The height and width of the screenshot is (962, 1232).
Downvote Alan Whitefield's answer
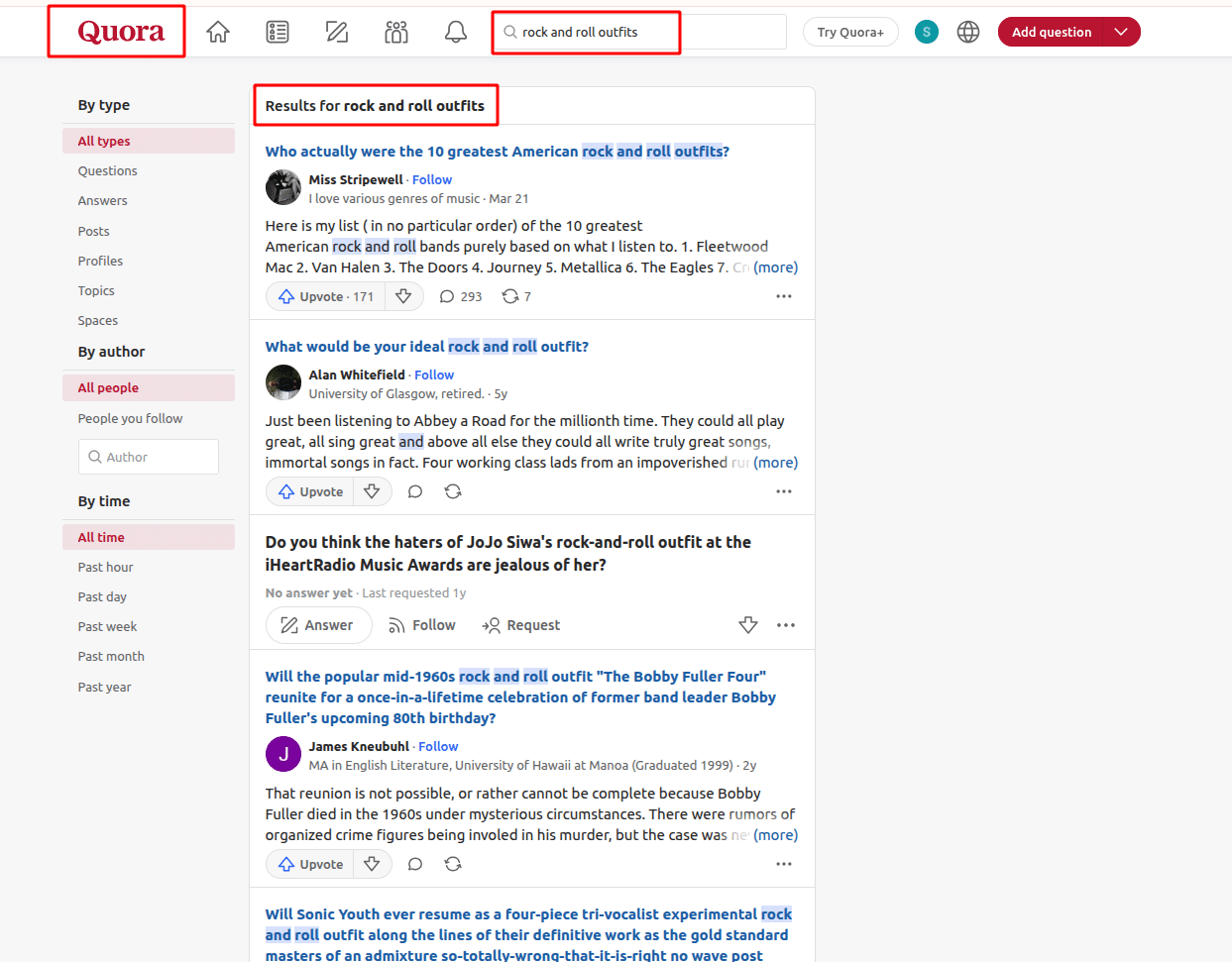point(372,491)
